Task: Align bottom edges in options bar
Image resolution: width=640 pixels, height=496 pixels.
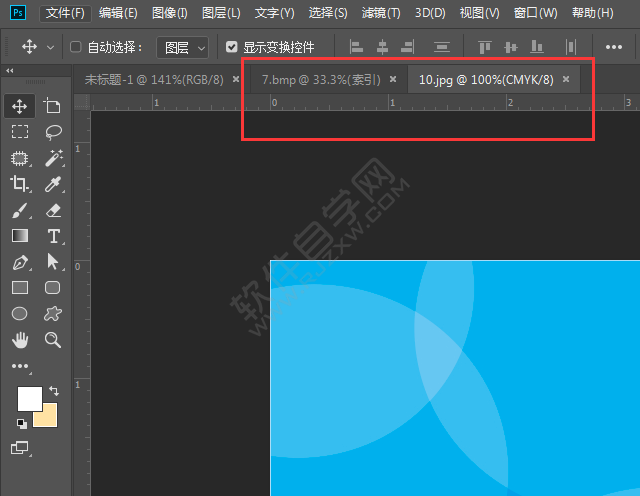Action: pyautogui.click(x=537, y=47)
